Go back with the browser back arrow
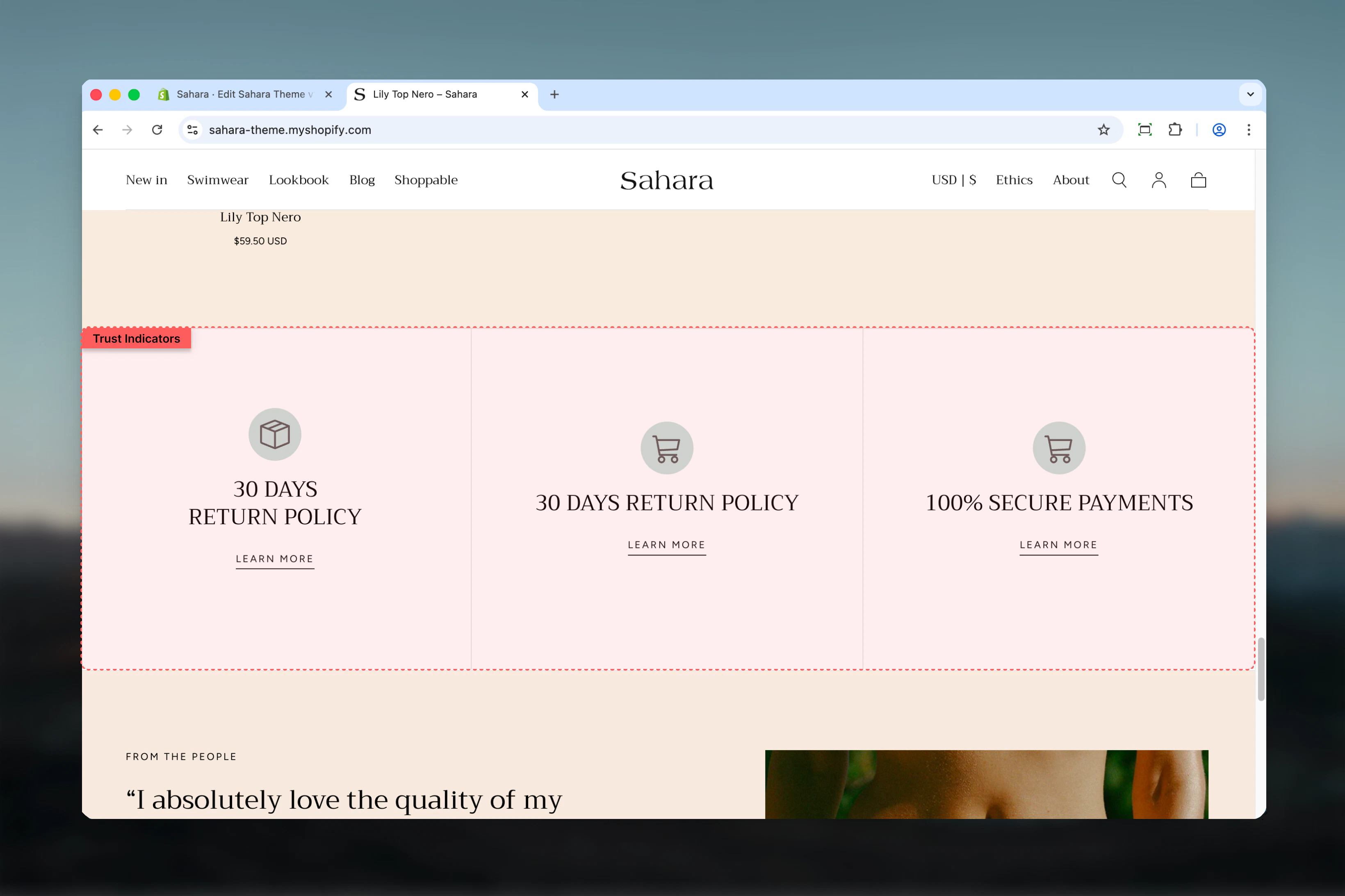1345x896 pixels. point(98,130)
